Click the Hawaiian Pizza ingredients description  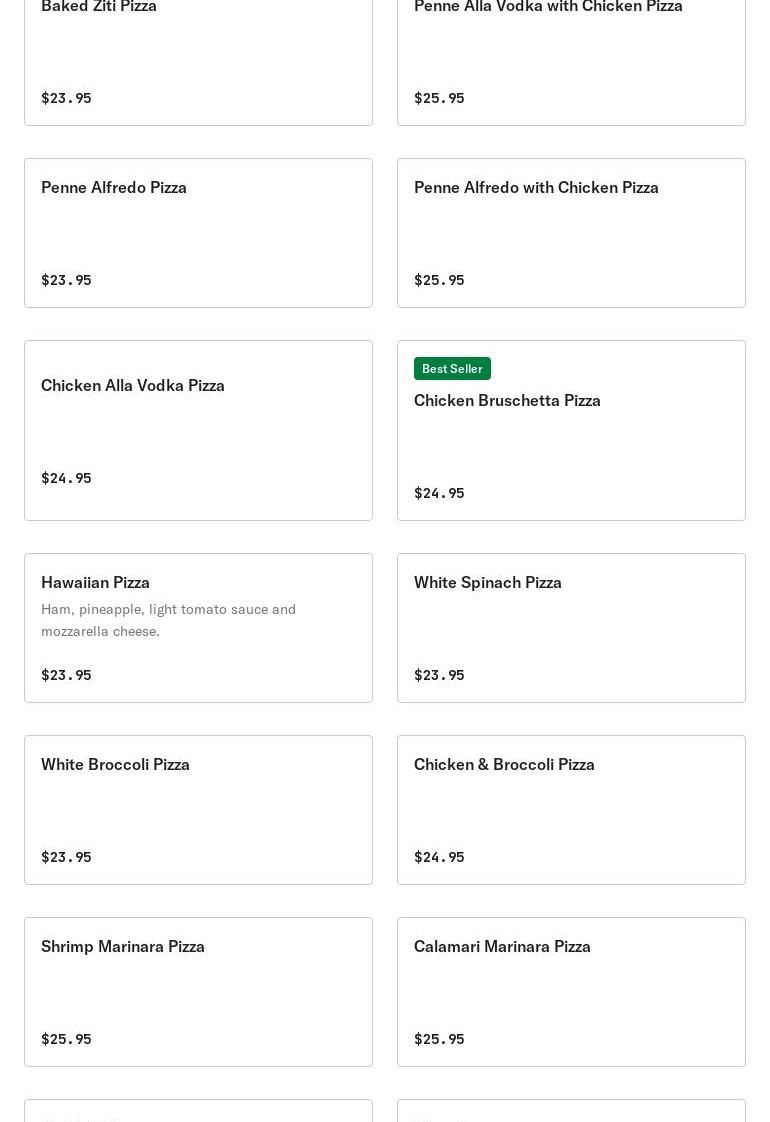tap(168, 620)
